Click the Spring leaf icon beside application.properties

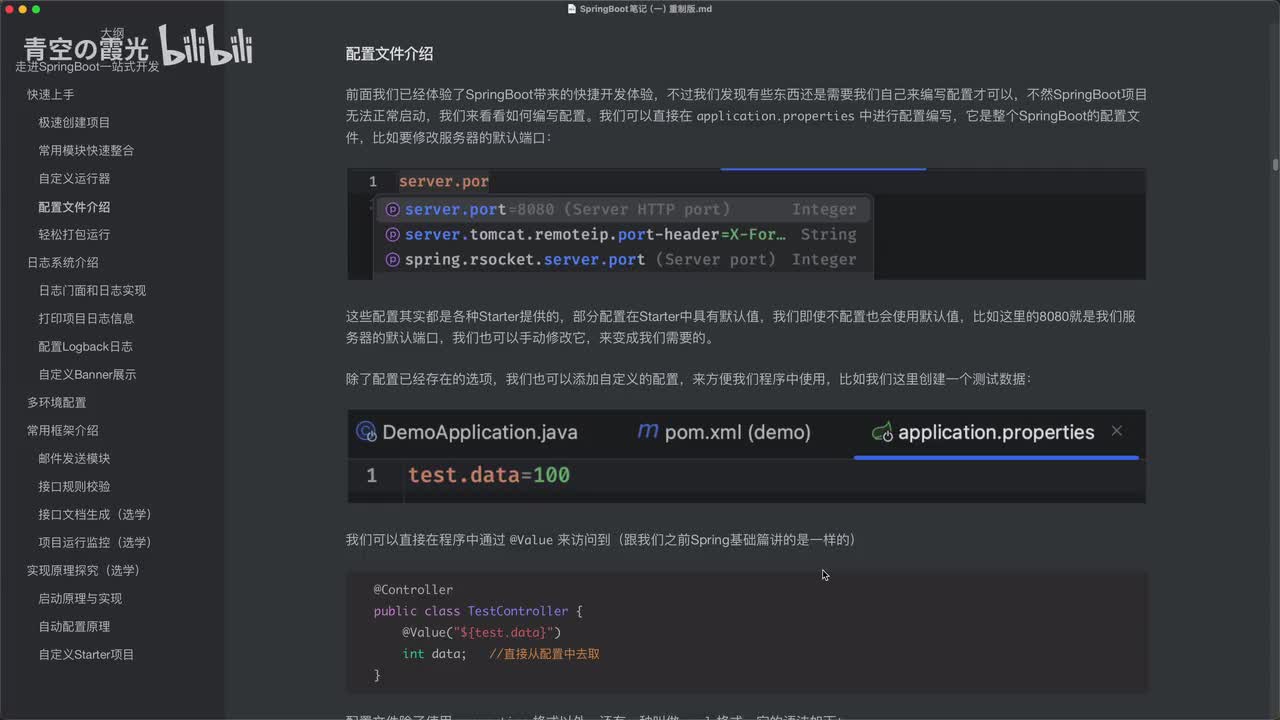[x=882, y=432]
